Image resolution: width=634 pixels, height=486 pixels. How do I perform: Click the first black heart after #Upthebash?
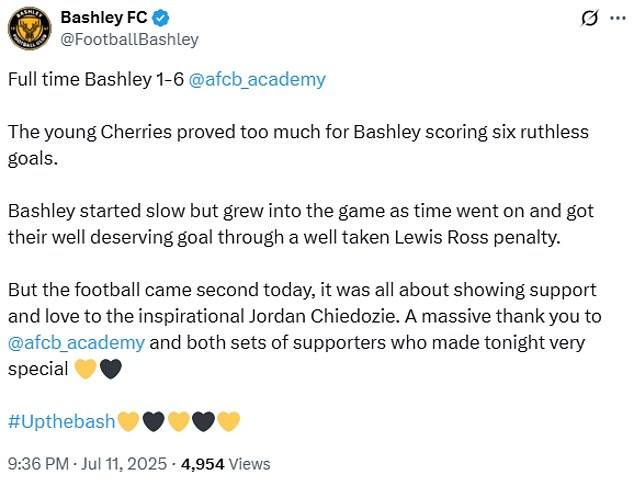(x=153, y=422)
